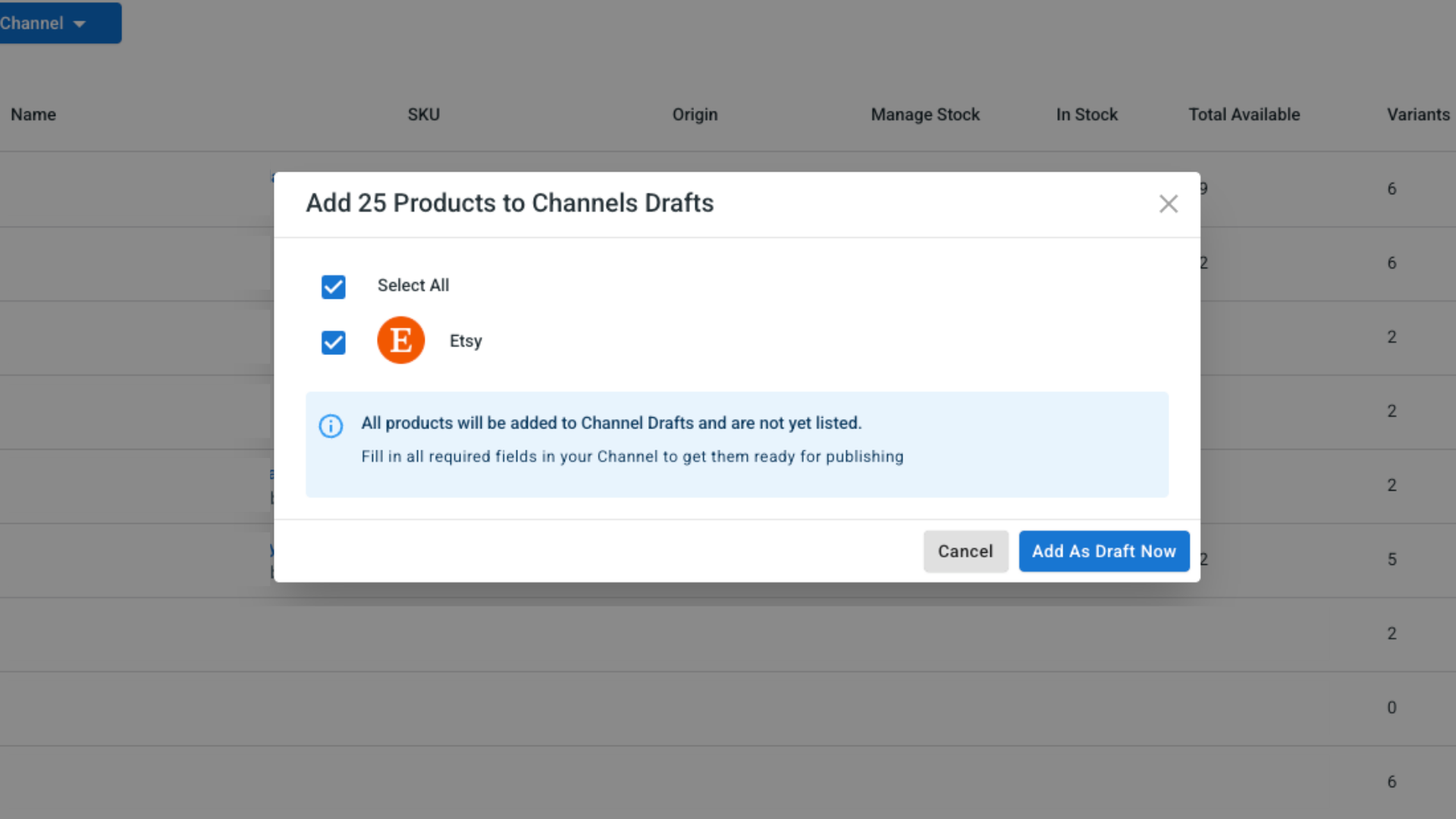Close the Add Products dialog with X
This screenshot has width=1456, height=819.
1168,204
